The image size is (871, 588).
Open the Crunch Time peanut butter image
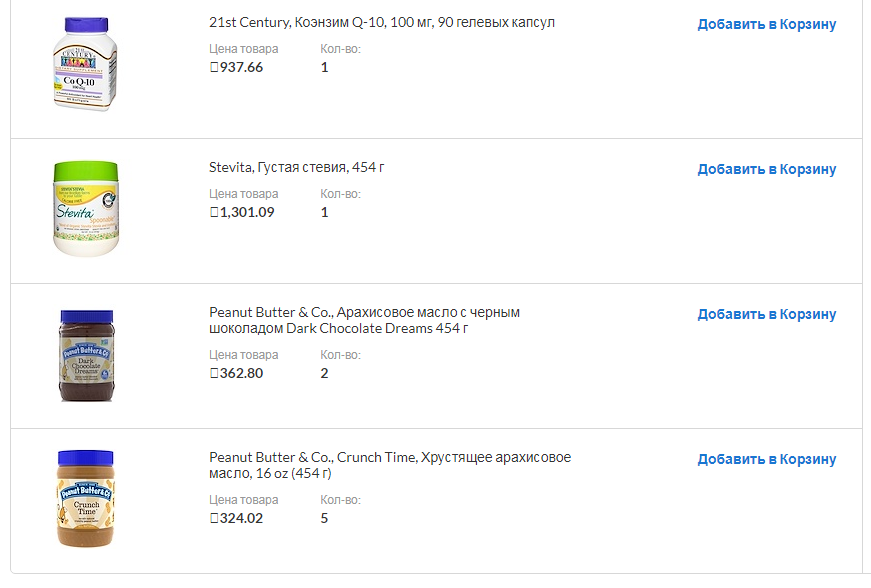coord(85,499)
